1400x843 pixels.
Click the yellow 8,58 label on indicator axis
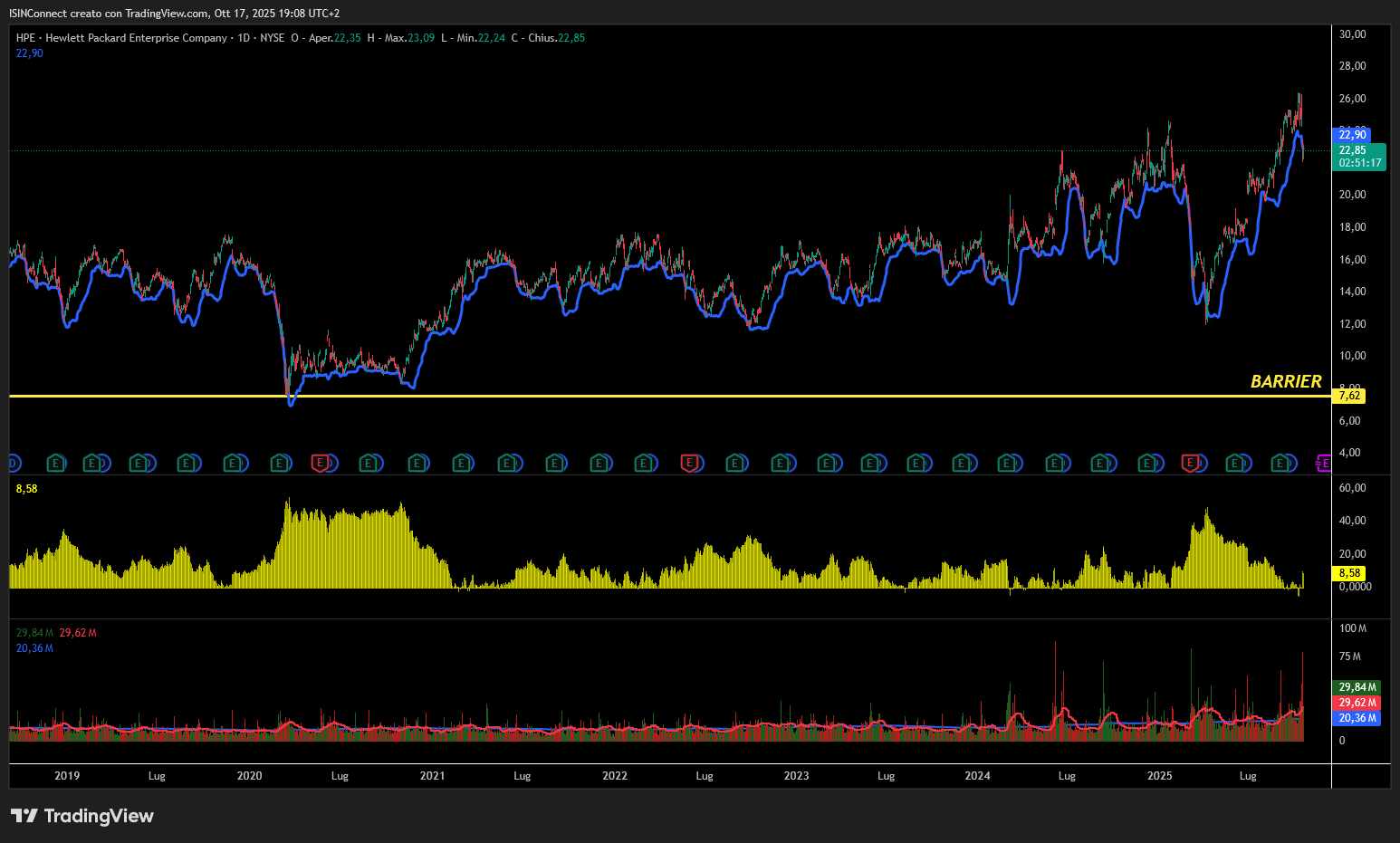pyautogui.click(x=1349, y=573)
